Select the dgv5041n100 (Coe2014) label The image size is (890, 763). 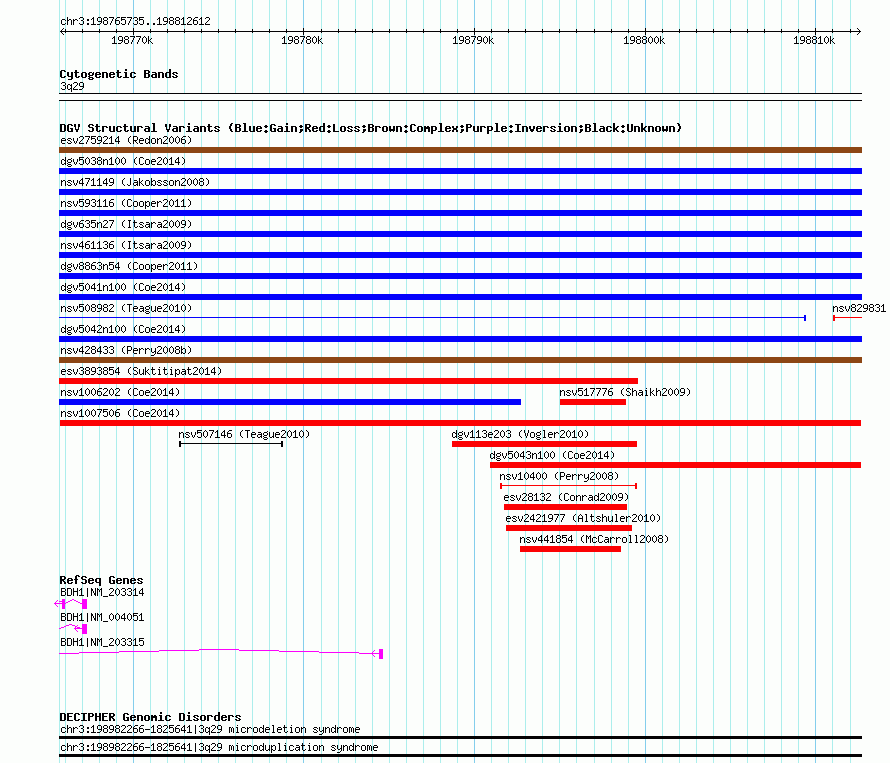coord(123,287)
